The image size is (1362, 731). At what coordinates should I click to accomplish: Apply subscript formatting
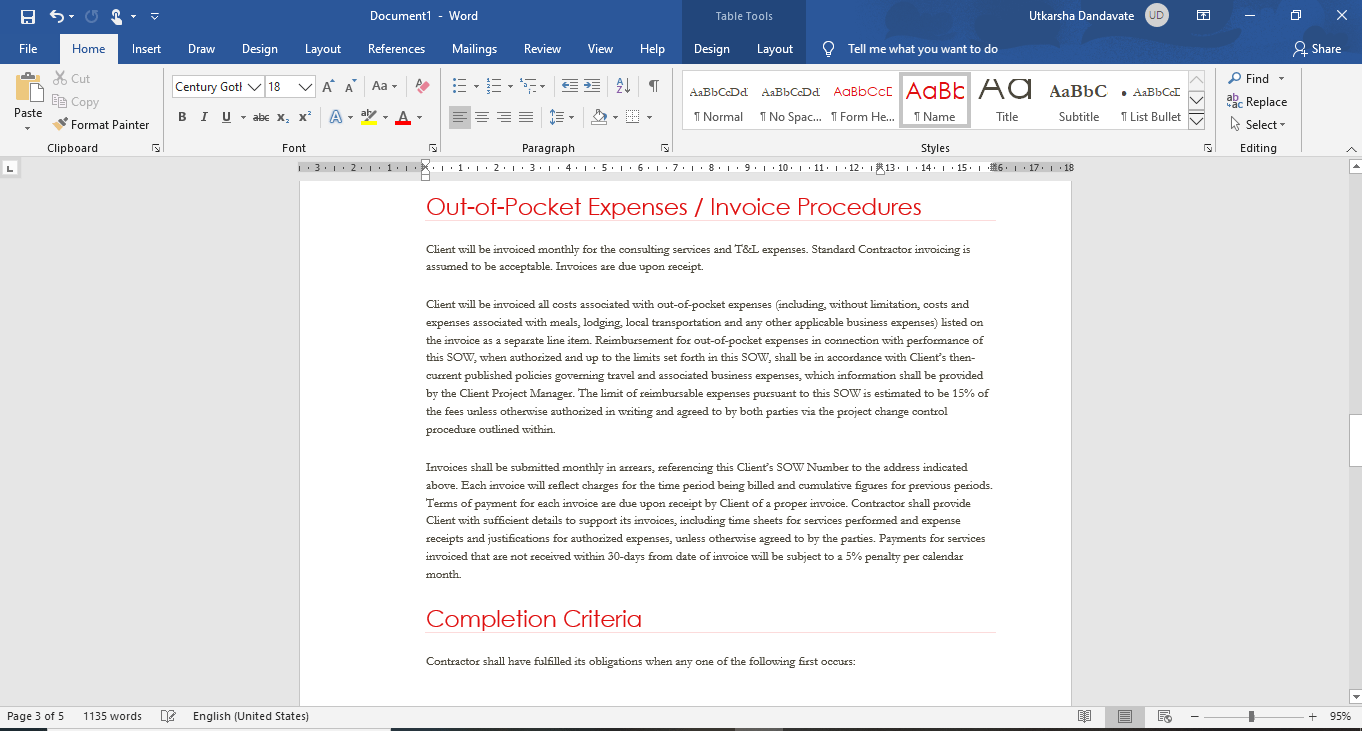click(283, 117)
